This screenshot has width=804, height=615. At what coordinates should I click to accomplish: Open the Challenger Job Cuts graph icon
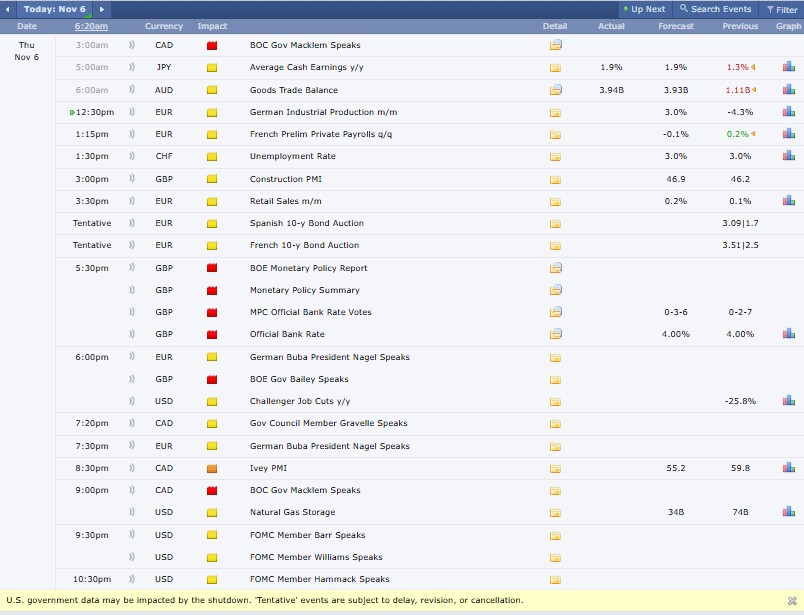788,401
